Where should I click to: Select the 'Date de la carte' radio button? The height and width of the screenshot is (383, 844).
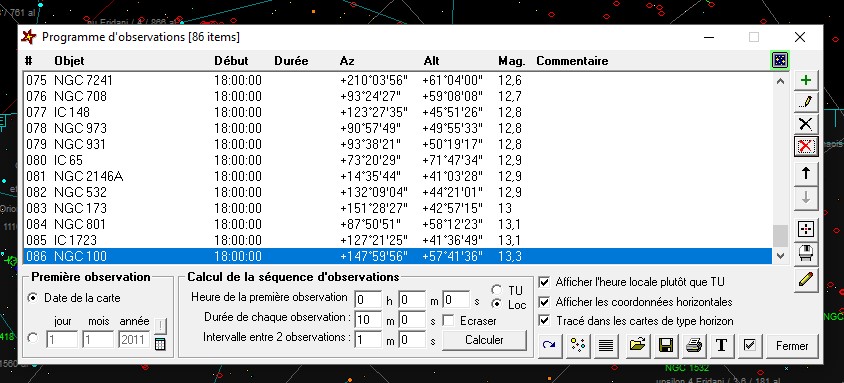coord(33,297)
